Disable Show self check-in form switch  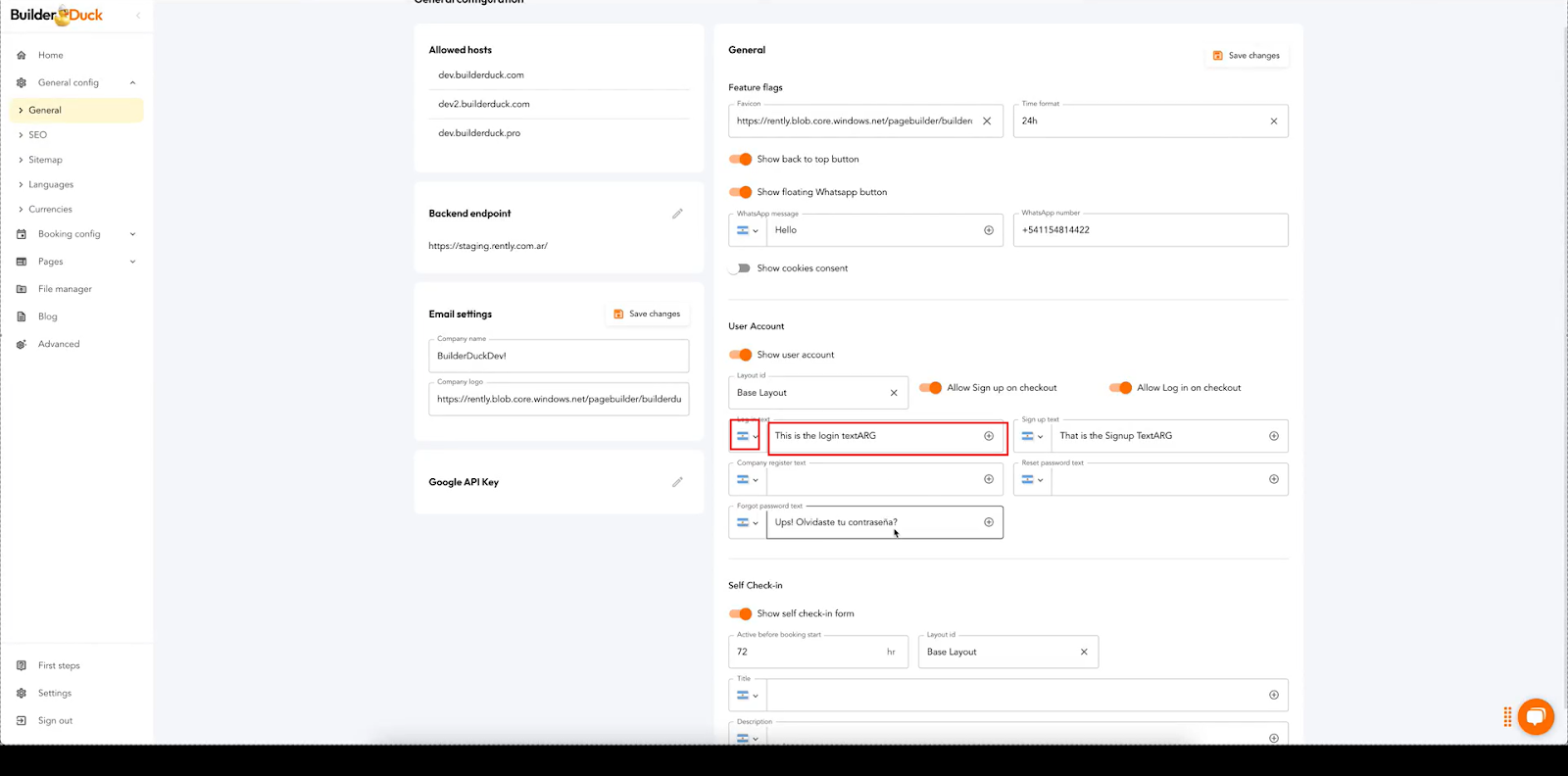(741, 614)
